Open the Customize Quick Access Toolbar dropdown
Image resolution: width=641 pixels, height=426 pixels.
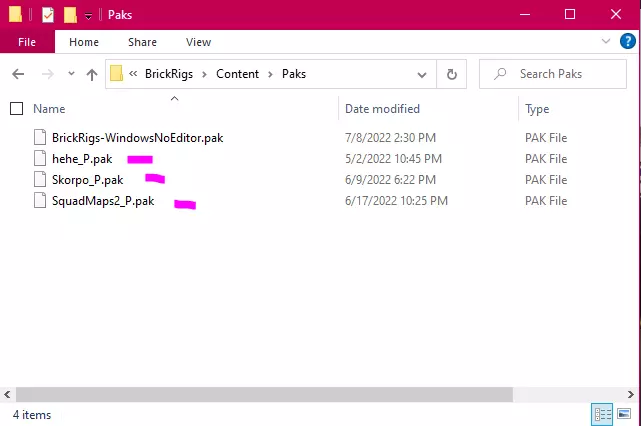click(x=88, y=16)
